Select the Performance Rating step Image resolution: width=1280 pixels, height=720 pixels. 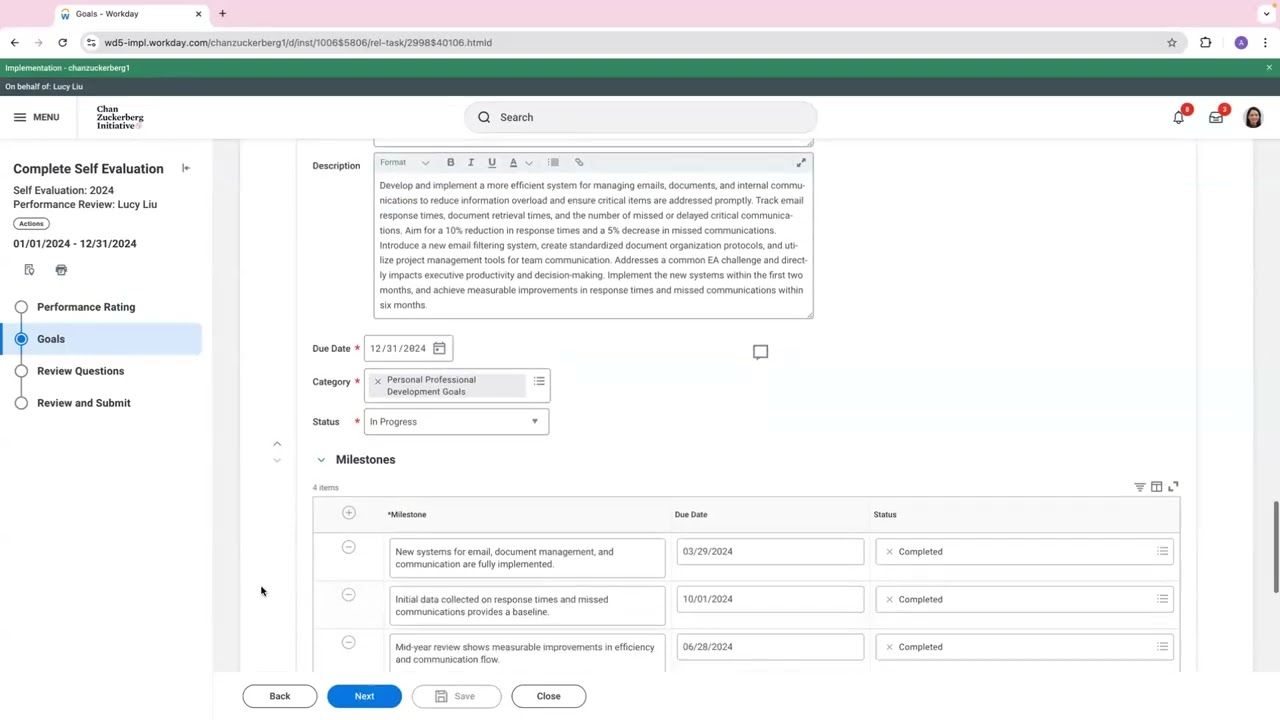click(x=86, y=307)
